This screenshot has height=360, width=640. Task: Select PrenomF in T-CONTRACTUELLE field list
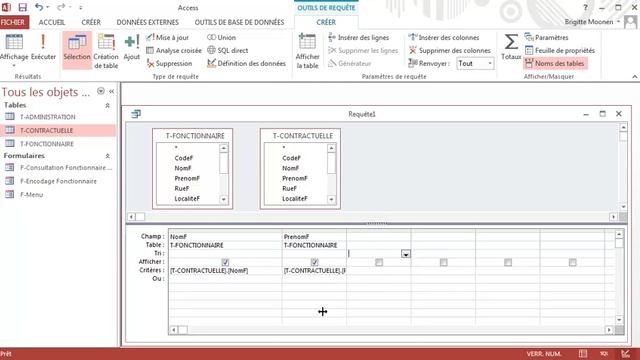(295, 178)
